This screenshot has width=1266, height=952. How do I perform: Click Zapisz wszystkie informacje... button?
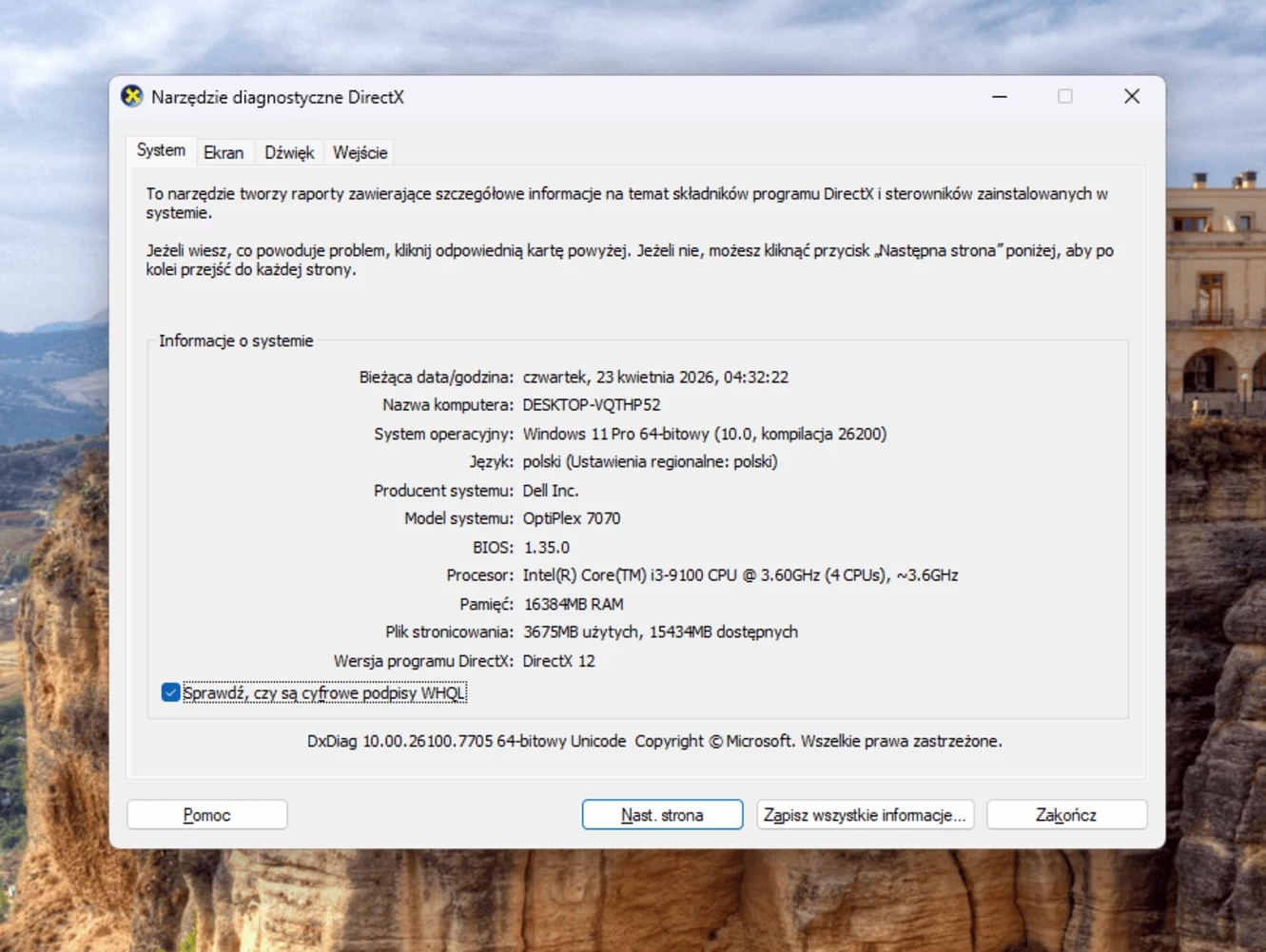pyautogui.click(x=865, y=815)
